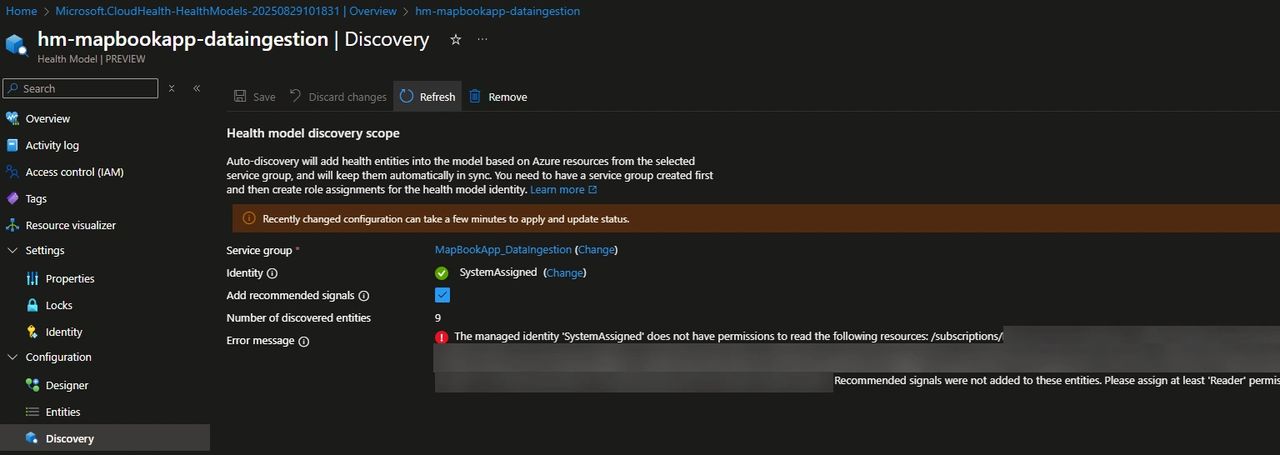Collapse the Settings section chevron
The image size is (1280, 455).
pyautogui.click(x=13, y=250)
